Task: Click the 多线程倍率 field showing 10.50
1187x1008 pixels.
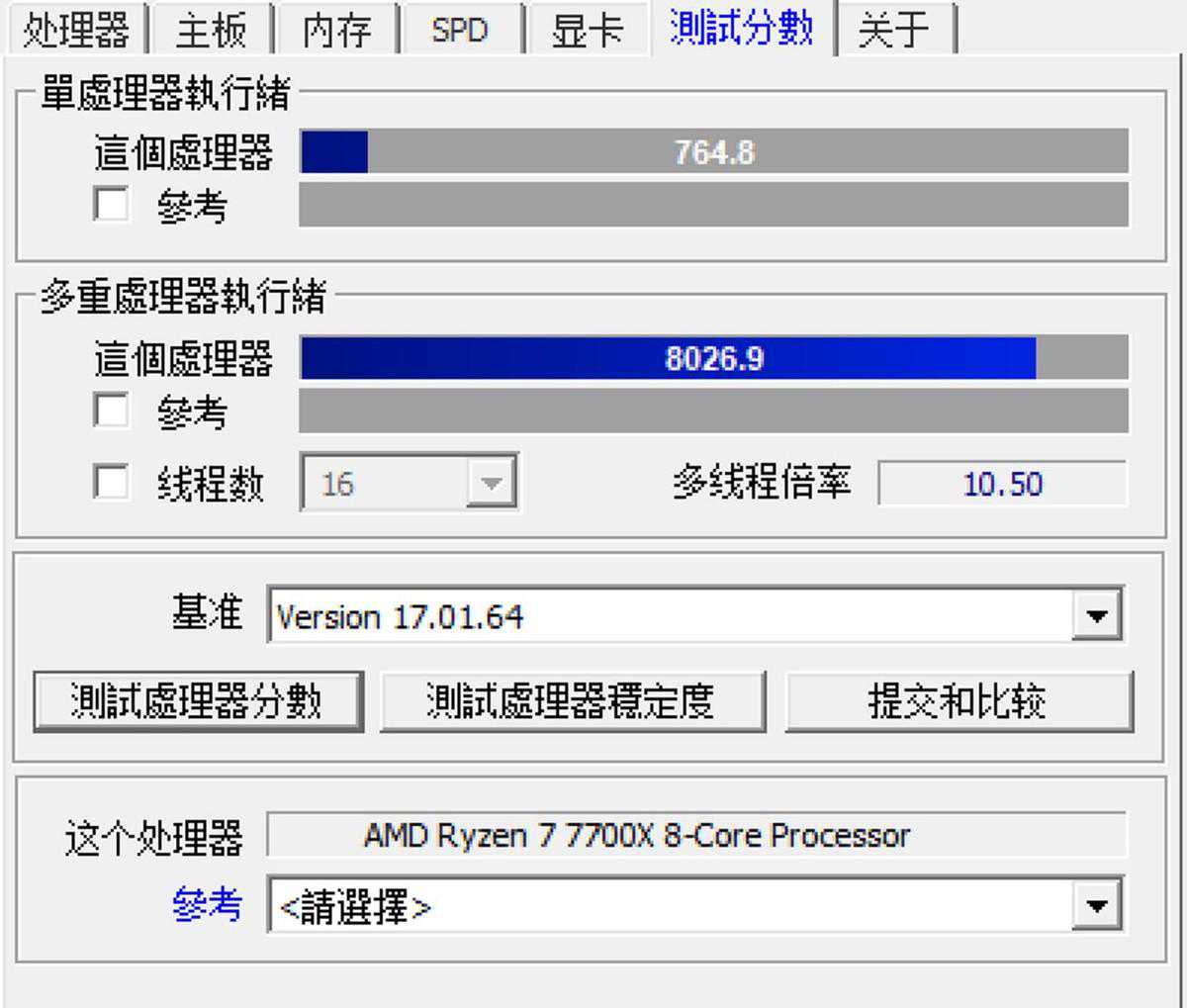Action: pyautogui.click(x=1002, y=484)
